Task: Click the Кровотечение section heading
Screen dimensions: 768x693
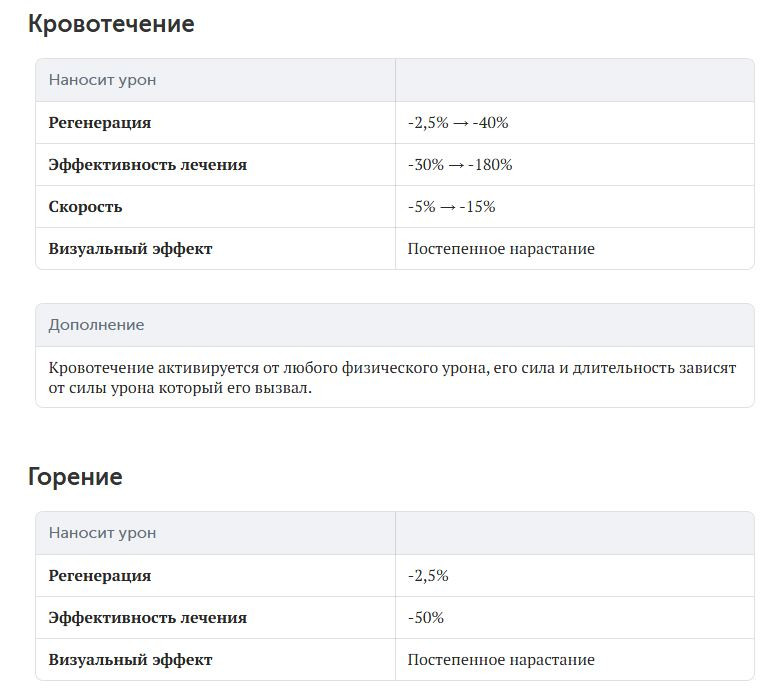Action: (x=111, y=25)
